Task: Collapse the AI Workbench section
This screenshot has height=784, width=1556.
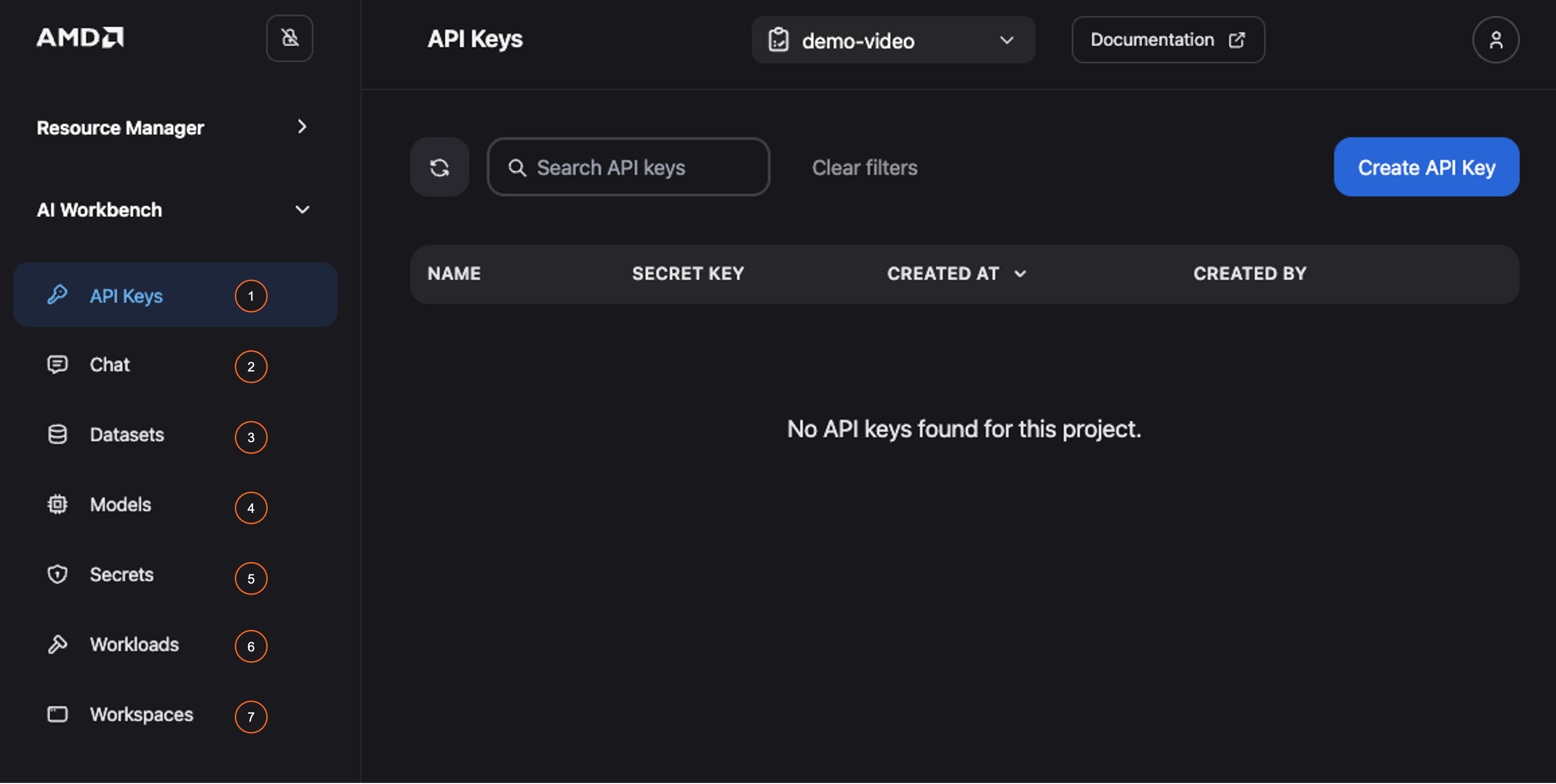Action: 302,210
